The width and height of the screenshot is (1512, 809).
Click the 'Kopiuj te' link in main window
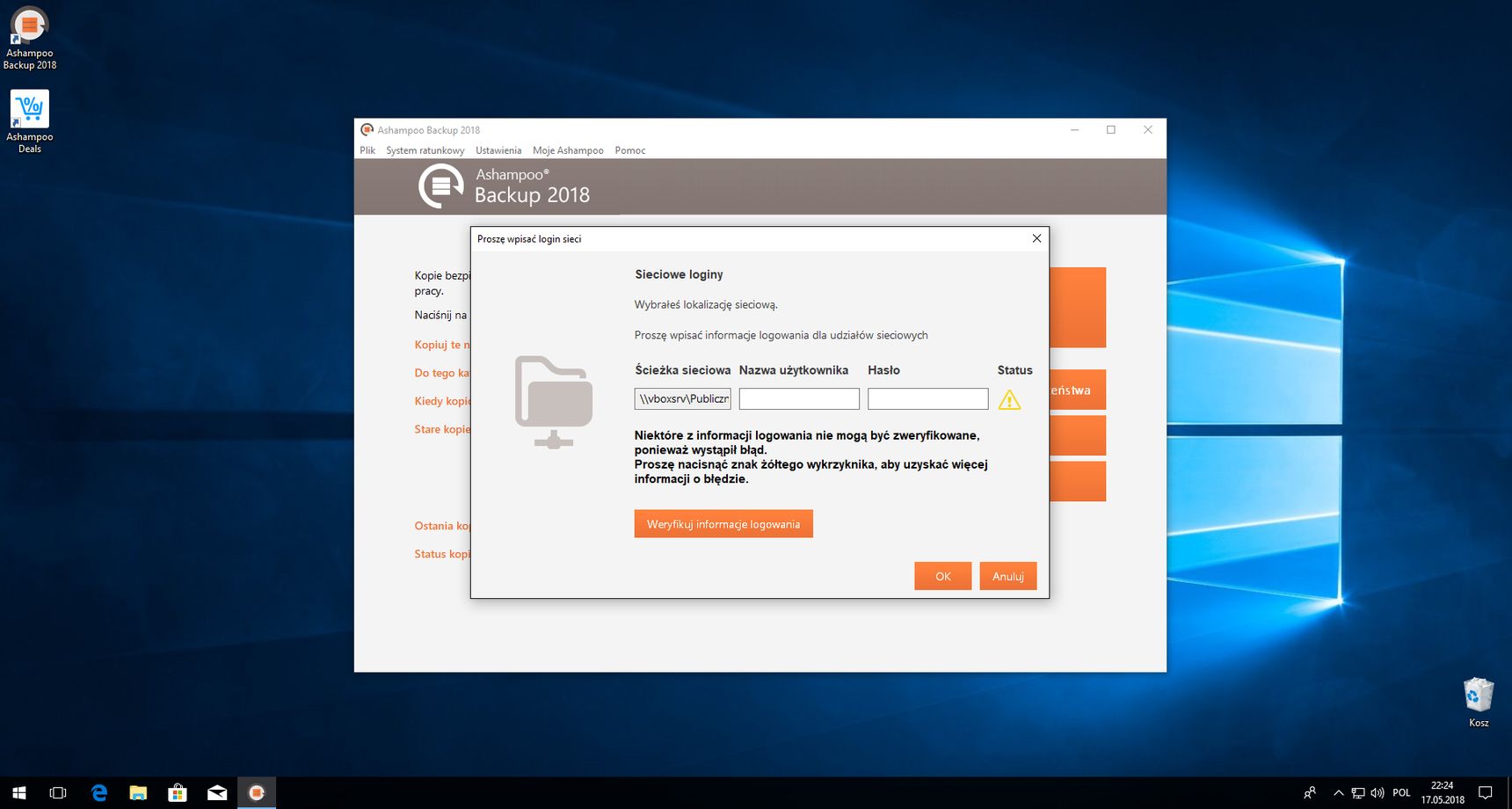tap(442, 345)
